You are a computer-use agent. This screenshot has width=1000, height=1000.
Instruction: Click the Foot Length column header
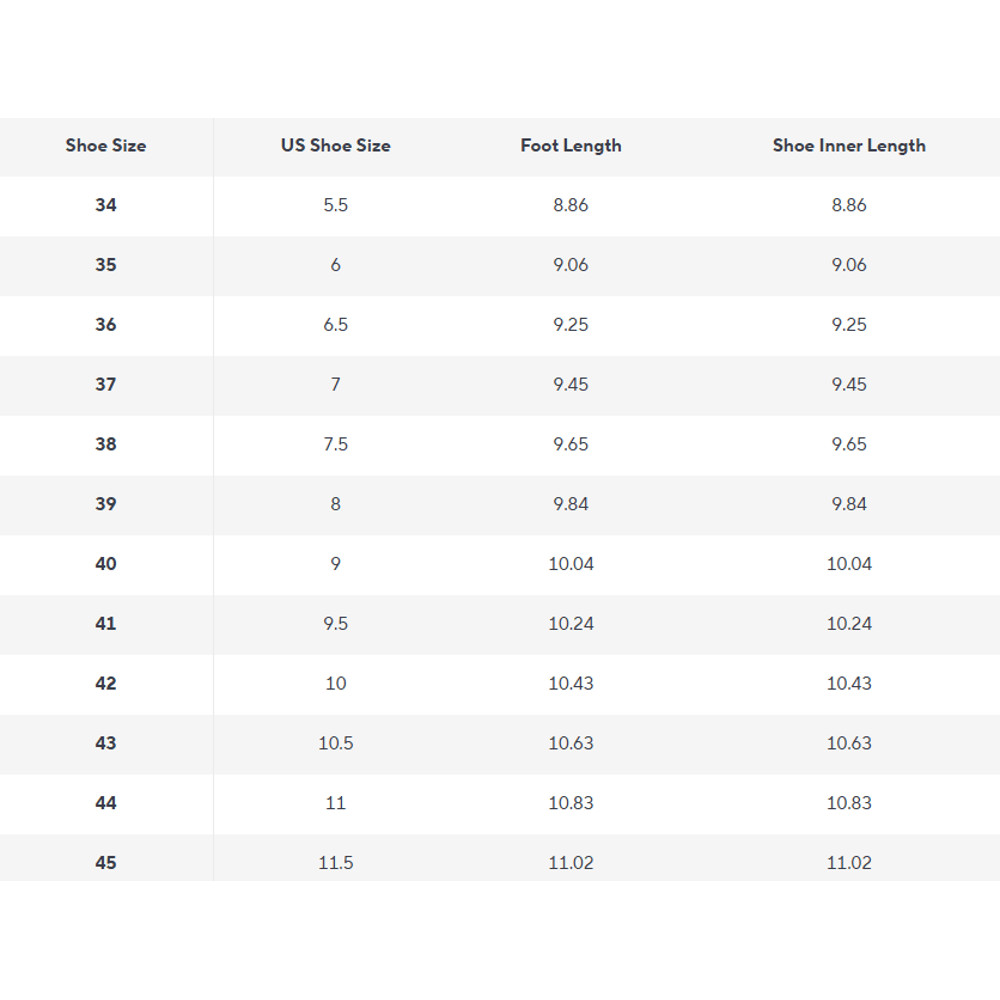571,146
